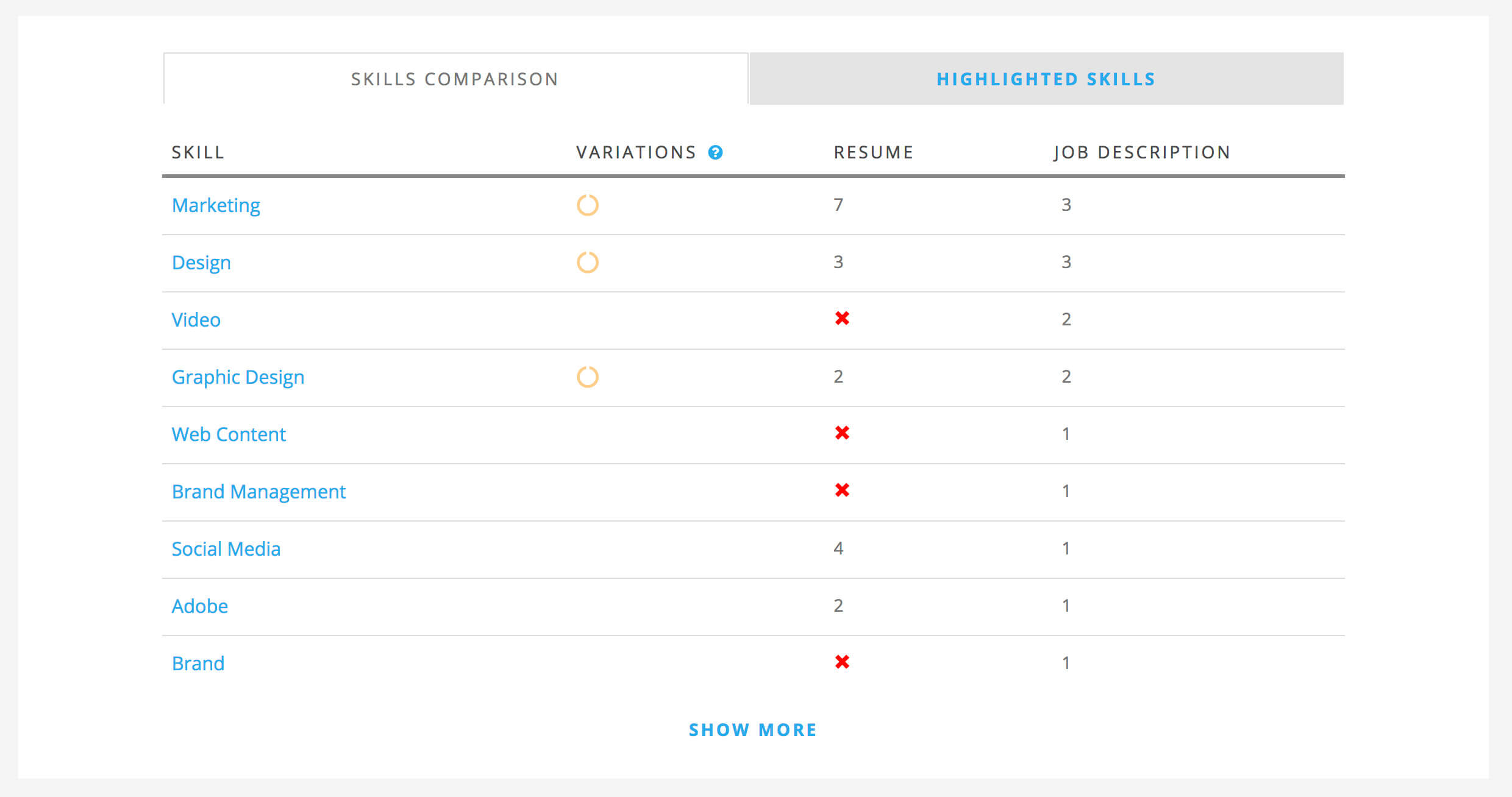Click the red X for Brand Management

[842, 490]
